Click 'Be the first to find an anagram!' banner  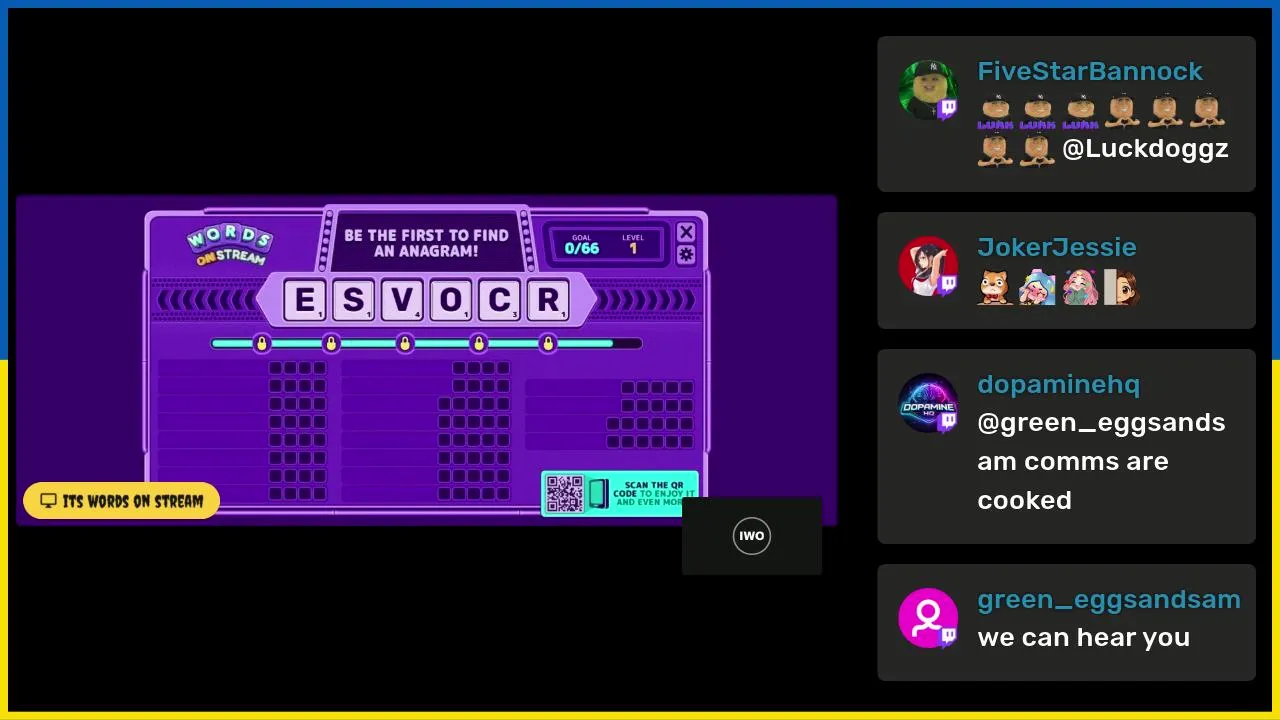pos(426,243)
